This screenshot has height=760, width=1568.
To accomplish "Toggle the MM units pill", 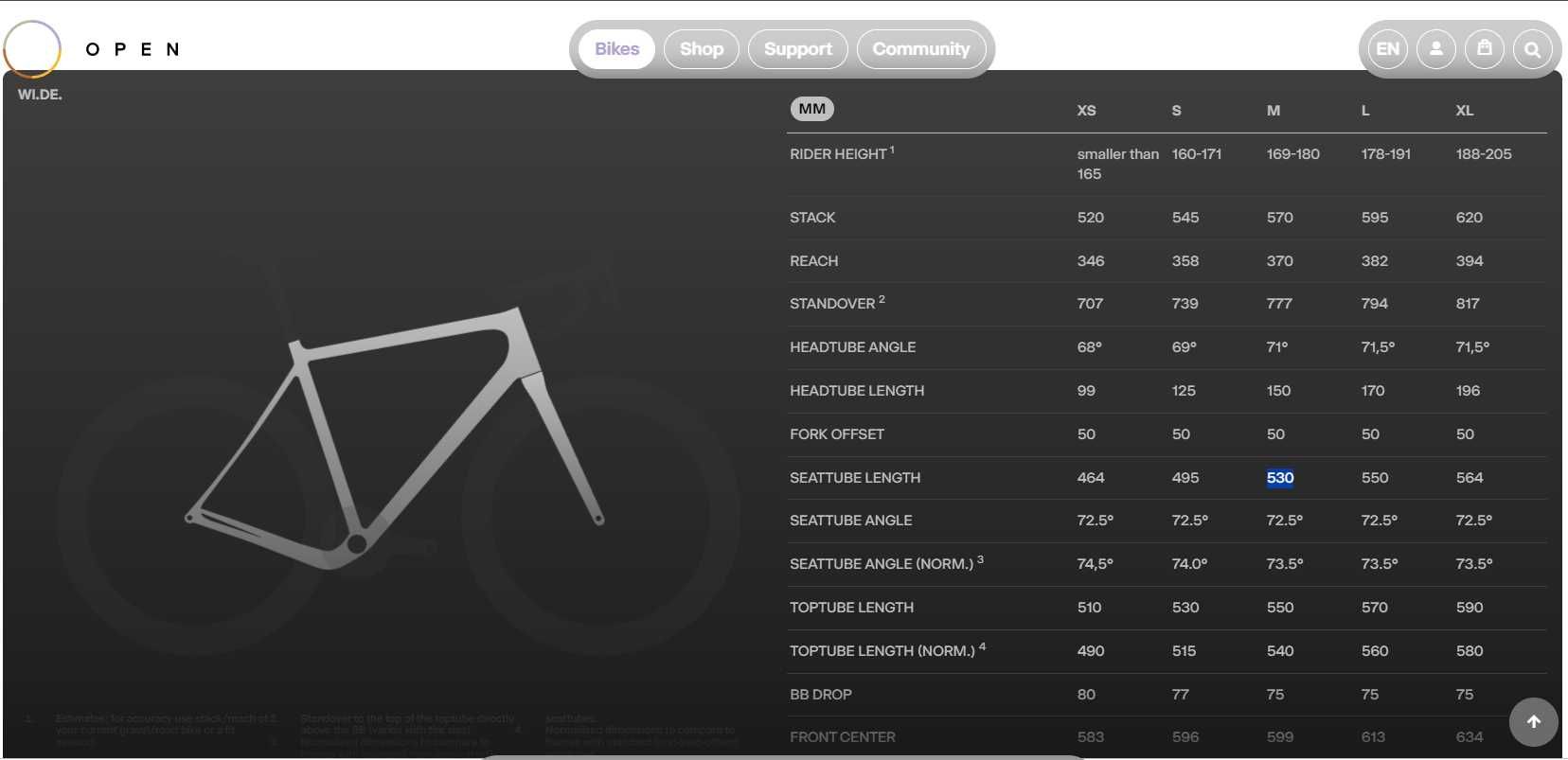I will click(x=812, y=109).
